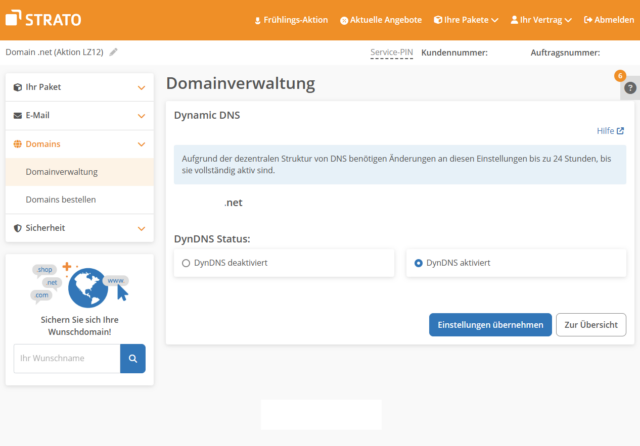Image resolution: width=640 pixels, height=446 pixels.
Task: Open the Ihr Vertrag dropdown menu
Action: click(540, 19)
